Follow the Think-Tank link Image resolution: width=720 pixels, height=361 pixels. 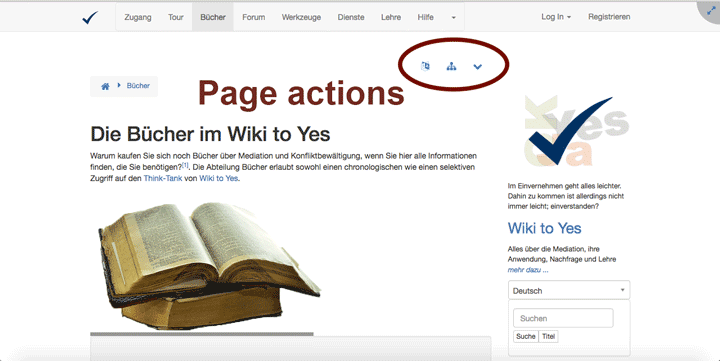(163, 178)
